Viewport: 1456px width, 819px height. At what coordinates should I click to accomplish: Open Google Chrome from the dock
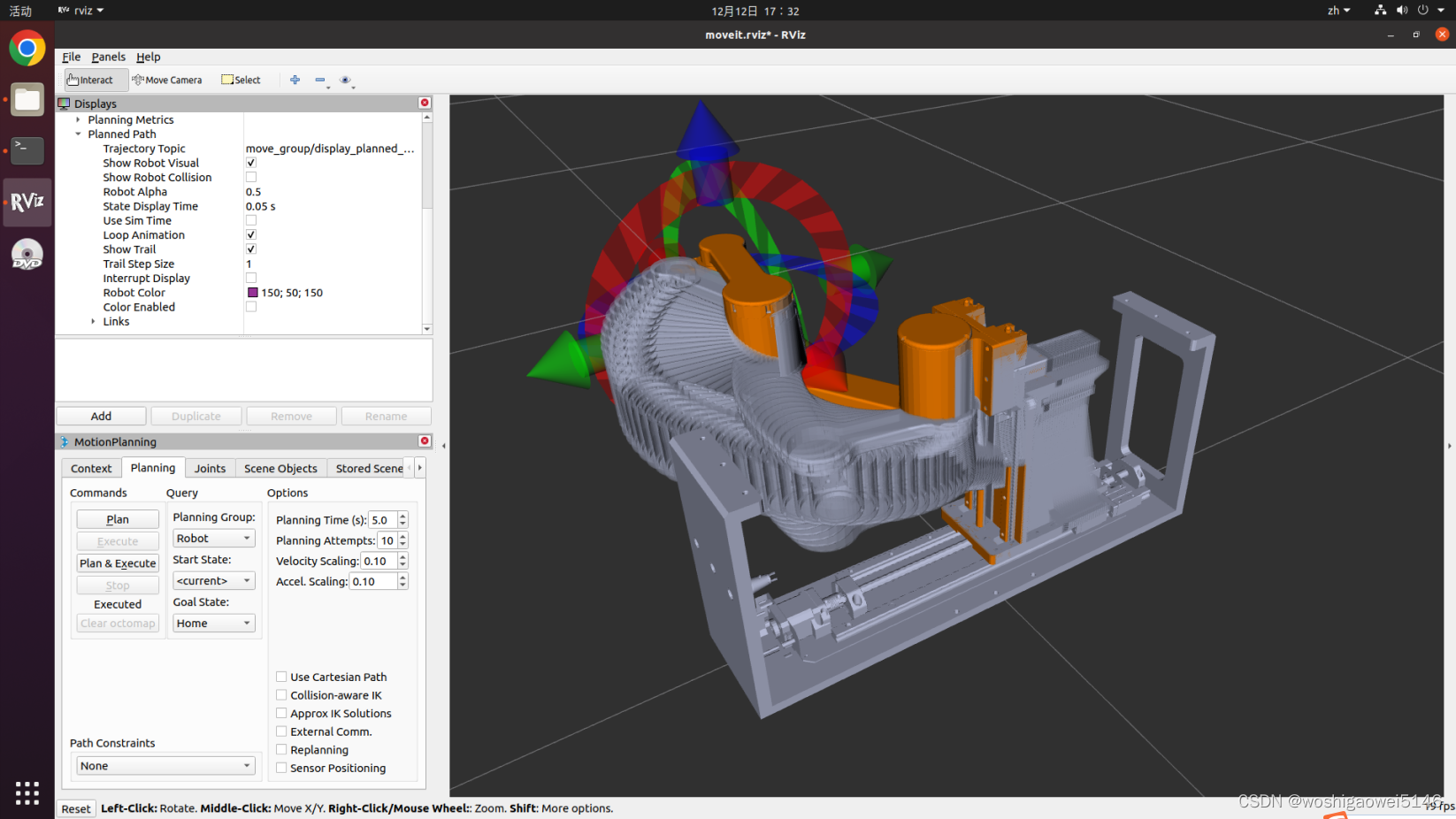27,49
